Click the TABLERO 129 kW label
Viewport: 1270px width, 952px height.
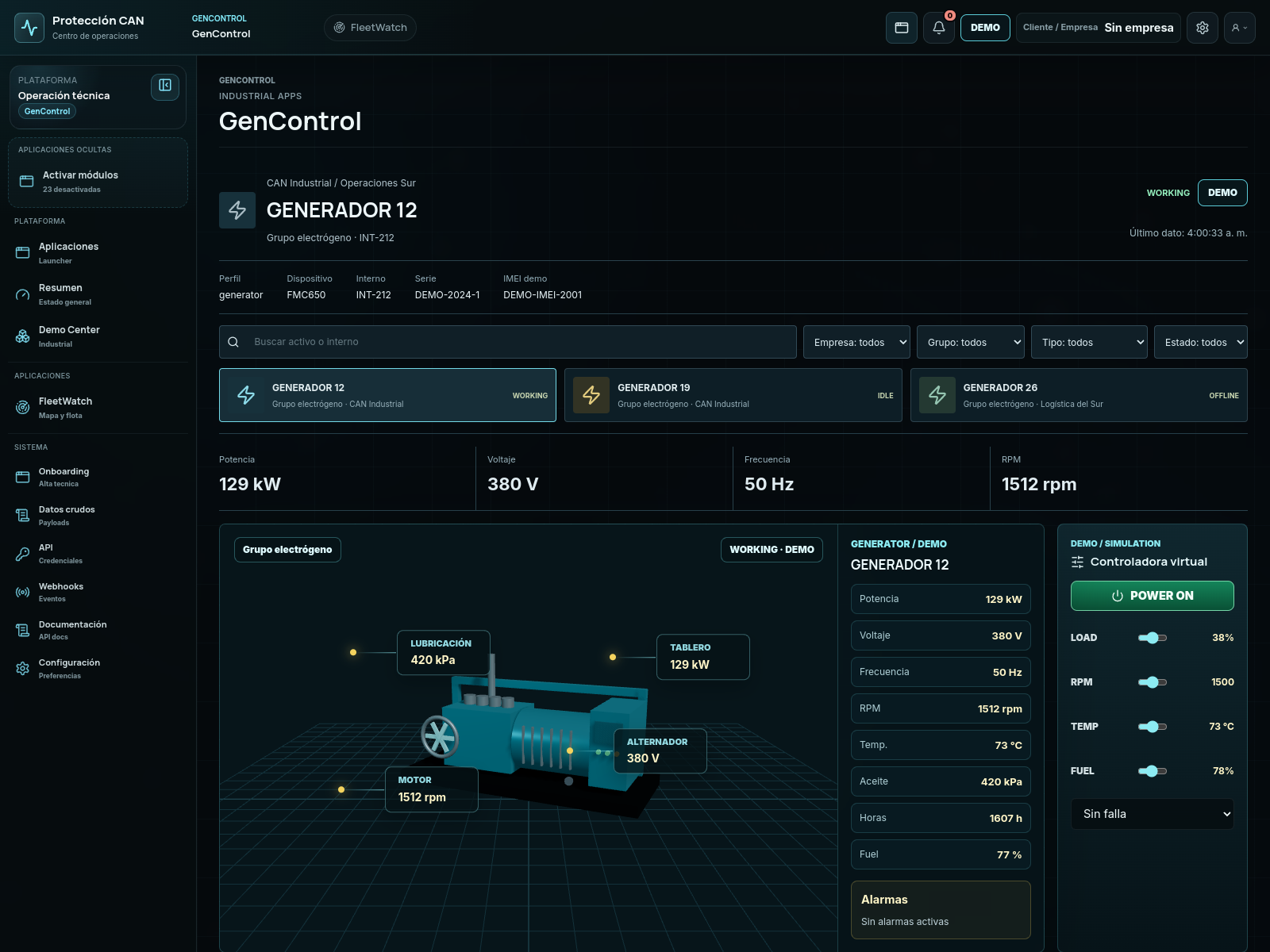point(703,657)
